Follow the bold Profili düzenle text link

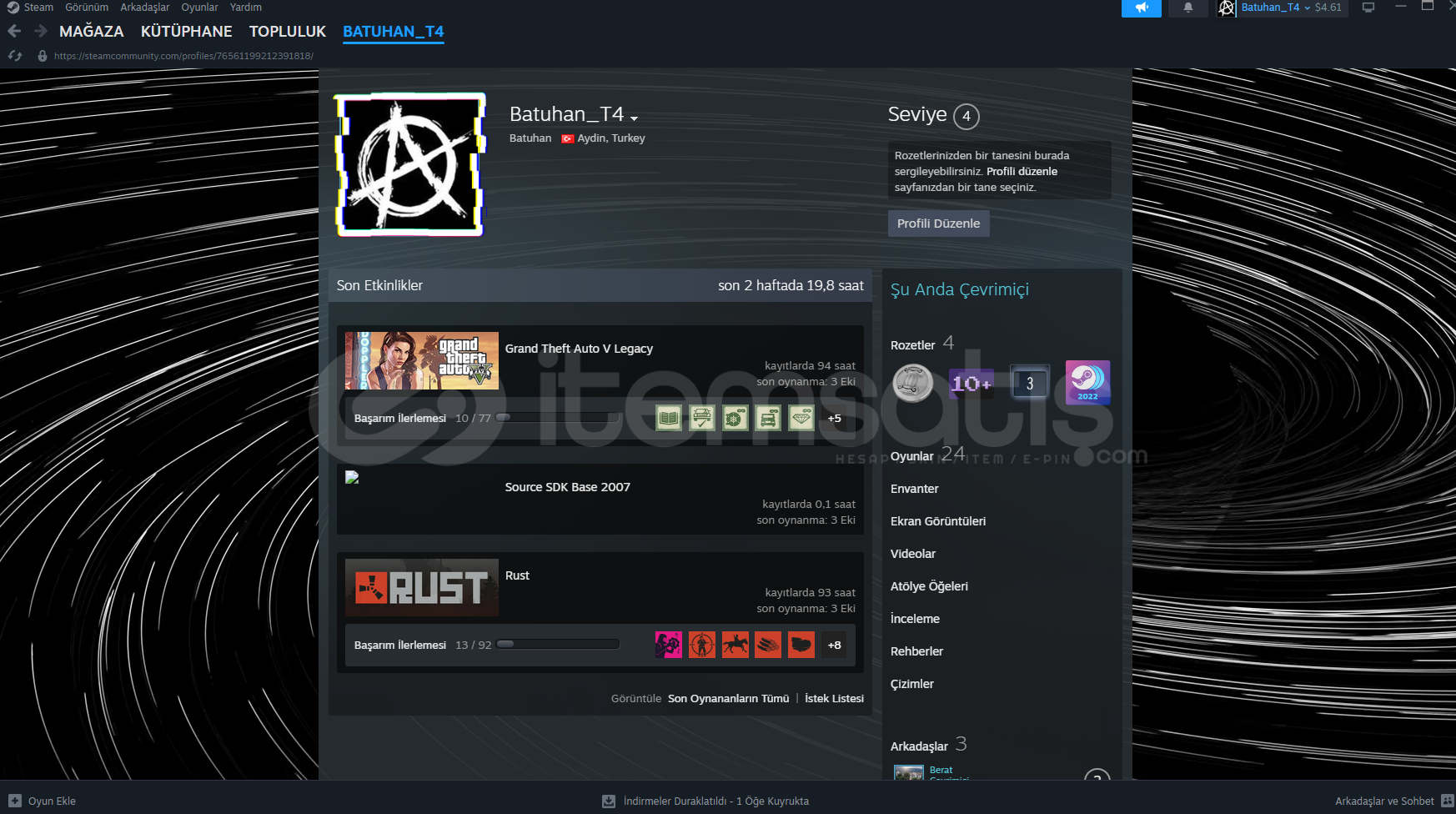point(1022,171)
